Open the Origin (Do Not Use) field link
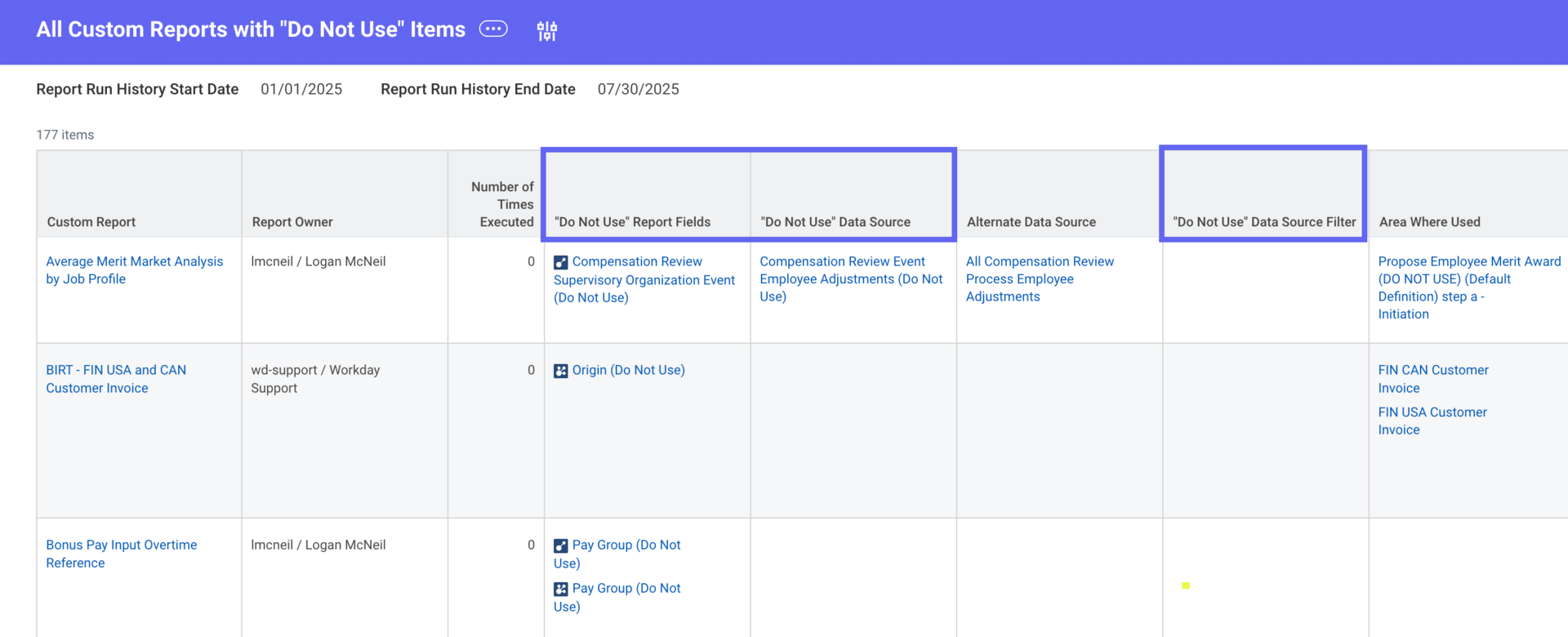1568x637 pixels. click(628, 370)
